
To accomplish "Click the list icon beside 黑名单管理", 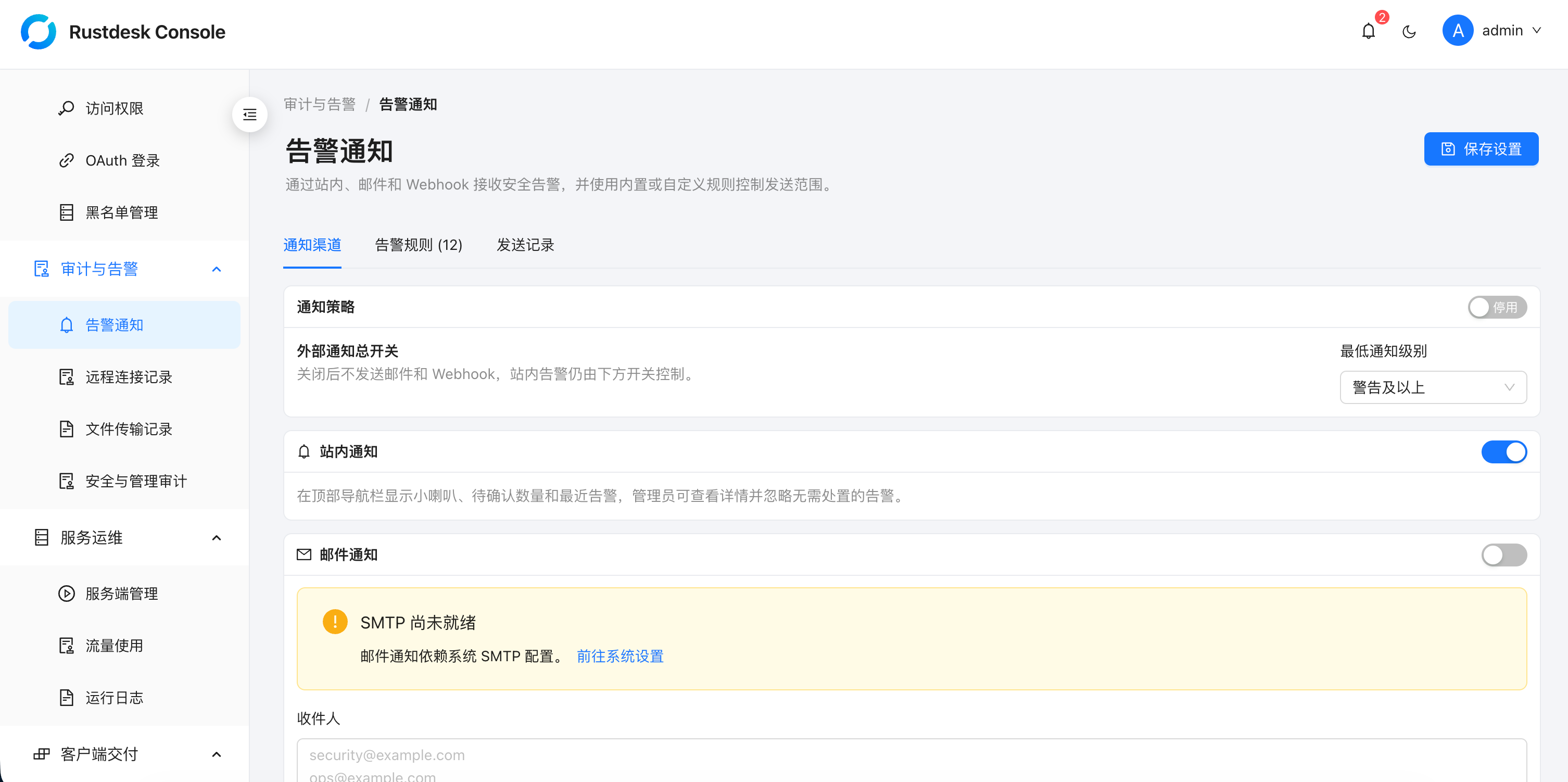I will click(x=66, y=212).
